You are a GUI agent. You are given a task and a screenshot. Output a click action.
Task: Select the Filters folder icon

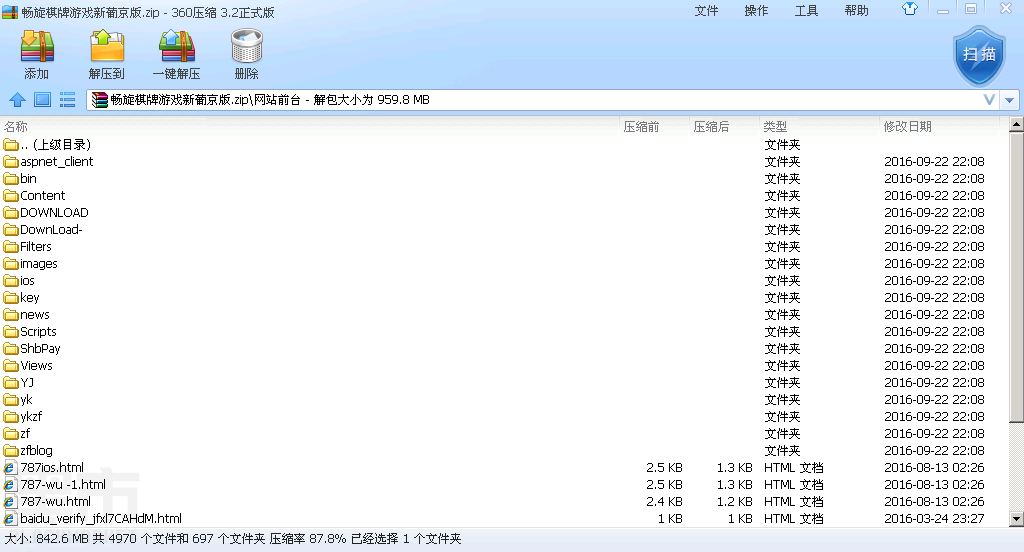(x=10, y=246)
